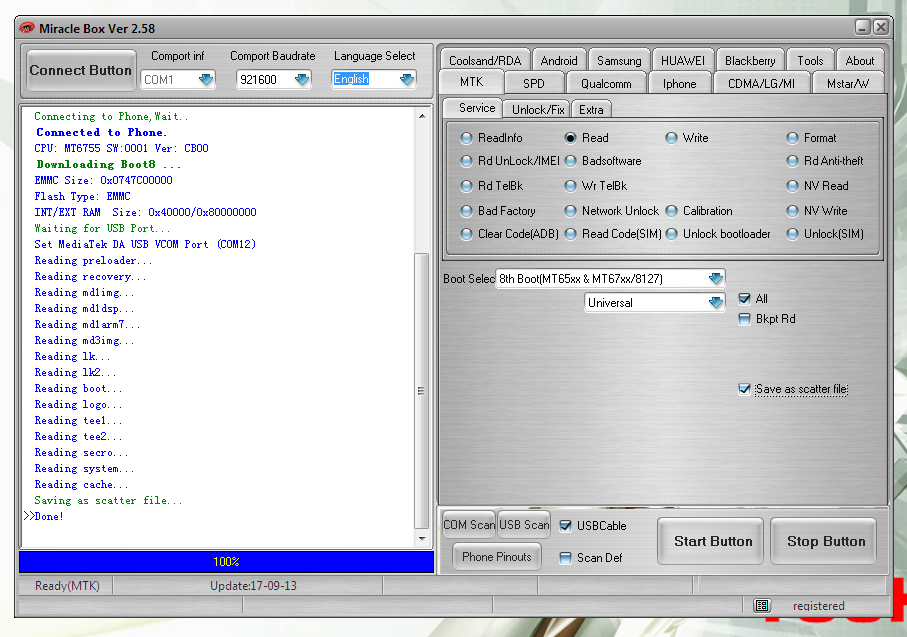Viewport: 907px width, 637px height.
Task: Select the Read radio option
Action: tap(587, 138)
